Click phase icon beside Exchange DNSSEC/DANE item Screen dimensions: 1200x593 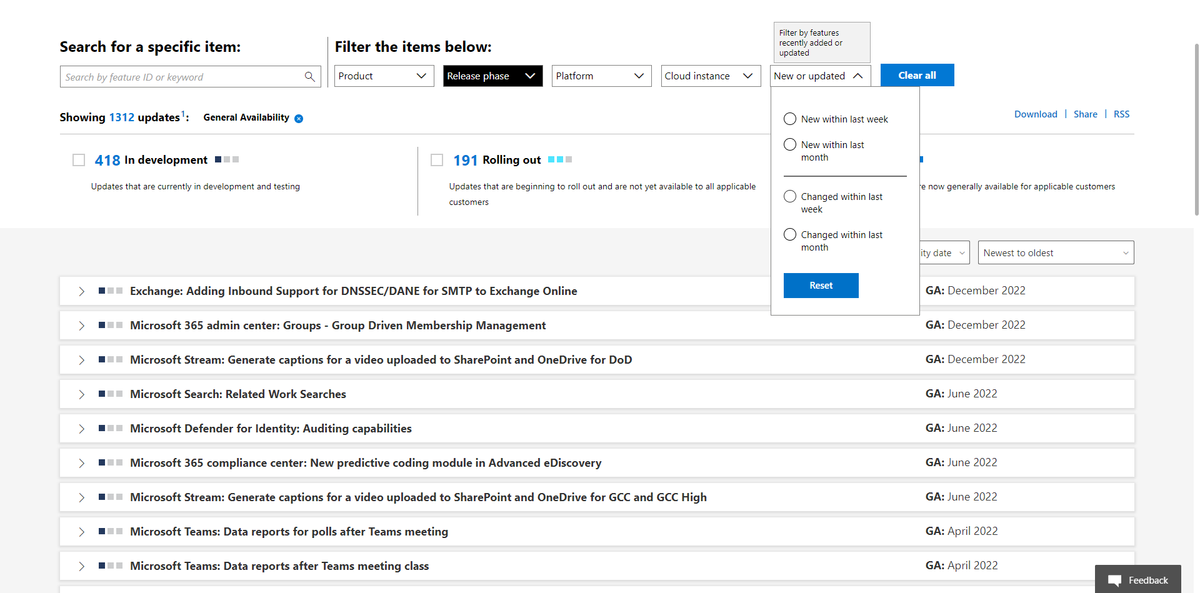[111, 291]
